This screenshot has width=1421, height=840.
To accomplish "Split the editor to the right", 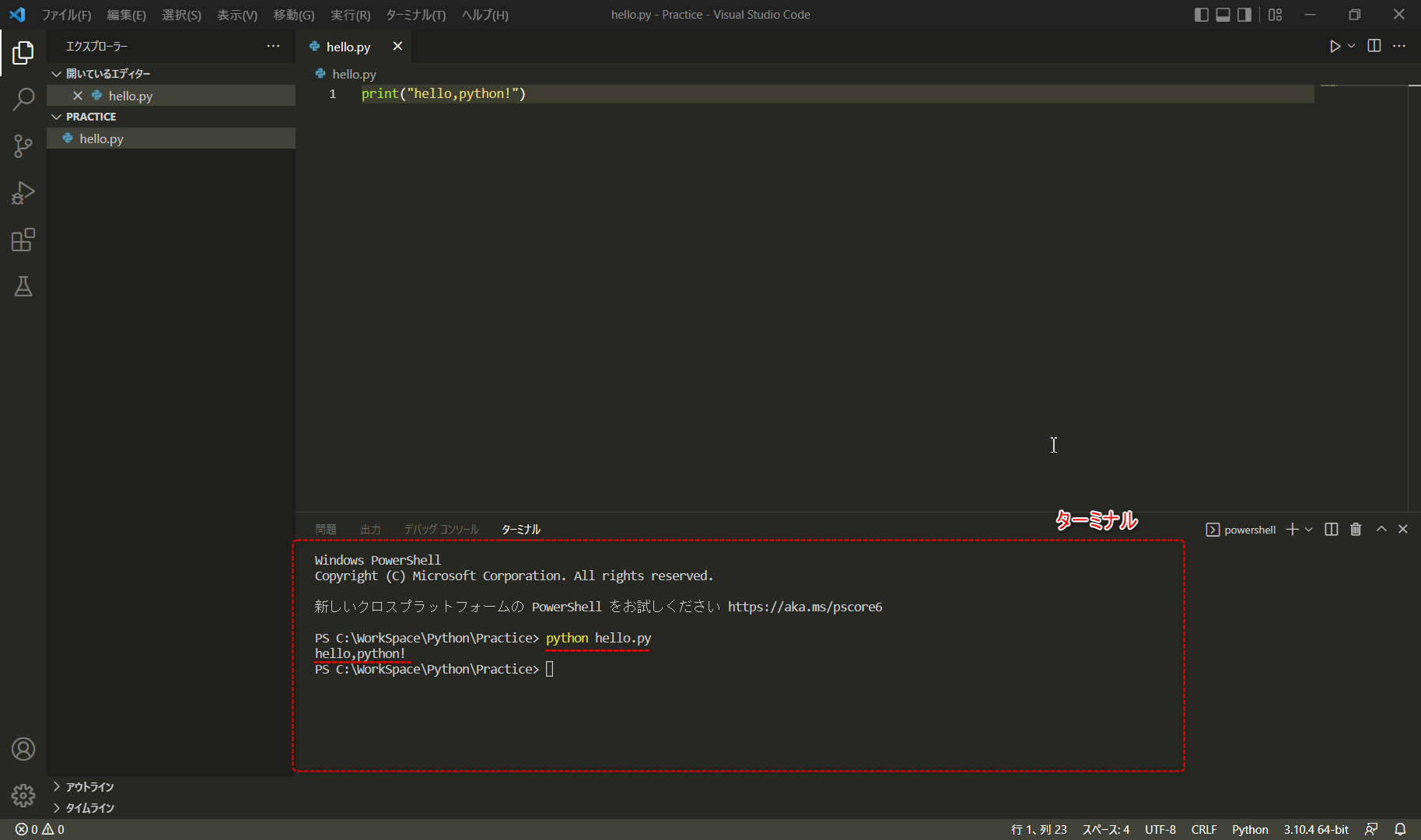I will [x=1374, y=47].
